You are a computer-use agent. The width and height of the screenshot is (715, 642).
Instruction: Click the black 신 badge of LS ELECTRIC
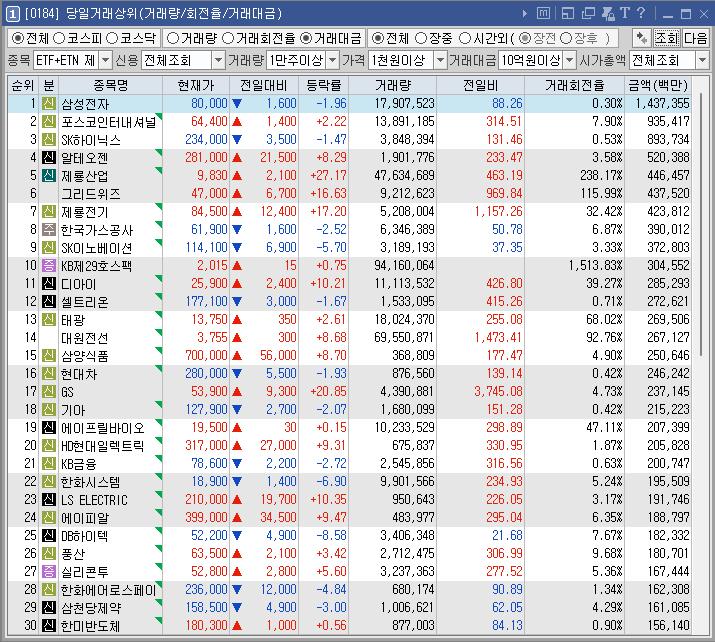tap(49, 499)
